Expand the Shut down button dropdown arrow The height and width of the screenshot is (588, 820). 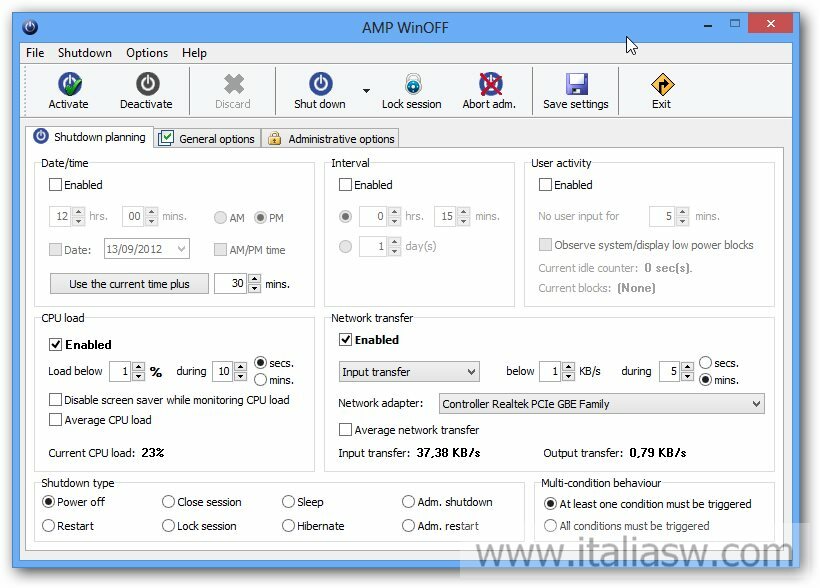(366, 91)
